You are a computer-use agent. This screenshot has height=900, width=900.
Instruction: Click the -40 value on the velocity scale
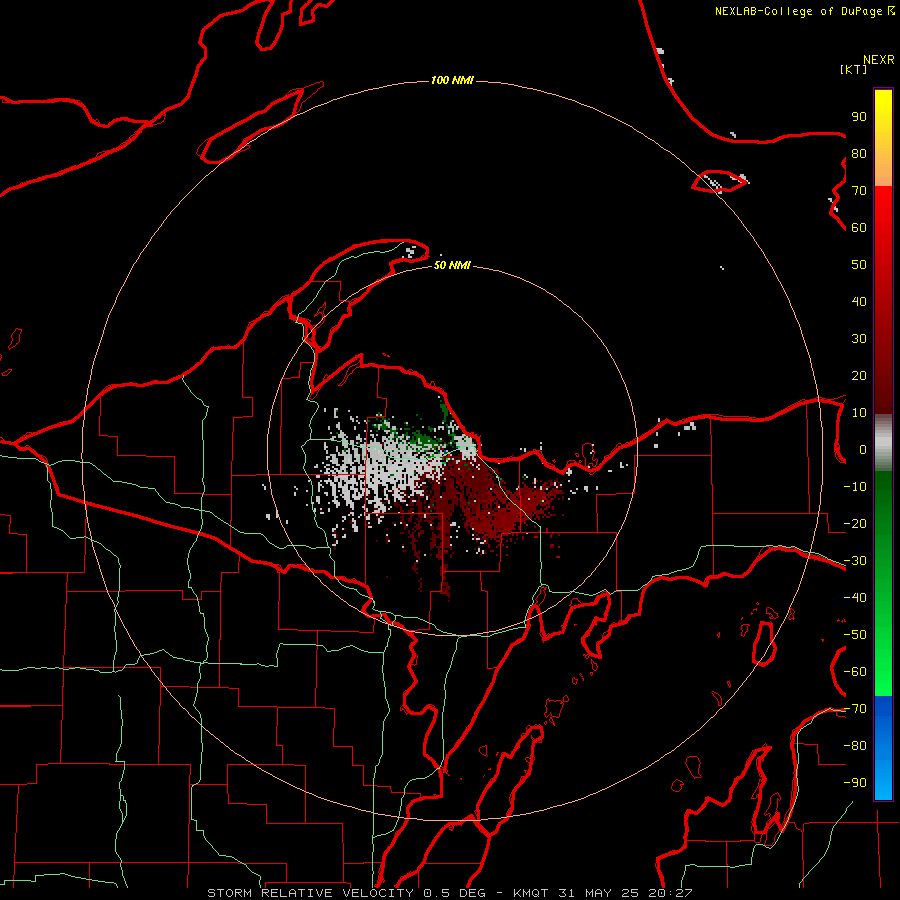click(x=855, y=598)
